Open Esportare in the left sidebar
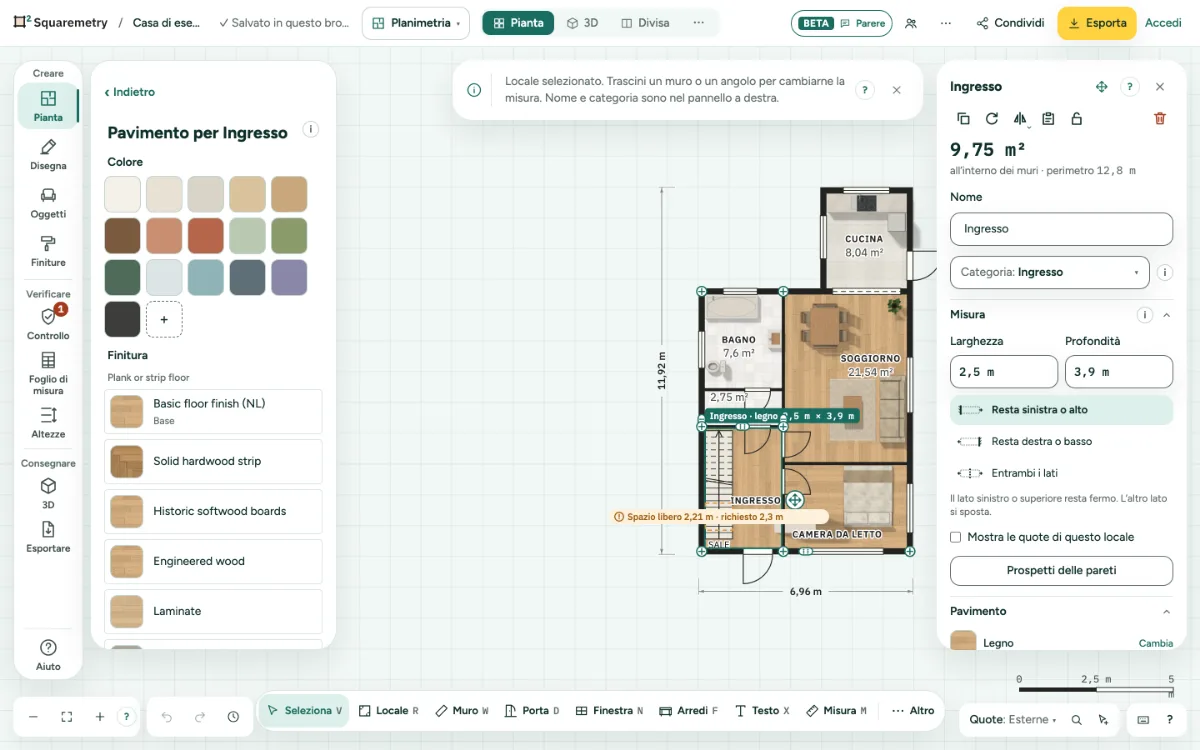 pos(48,537)
